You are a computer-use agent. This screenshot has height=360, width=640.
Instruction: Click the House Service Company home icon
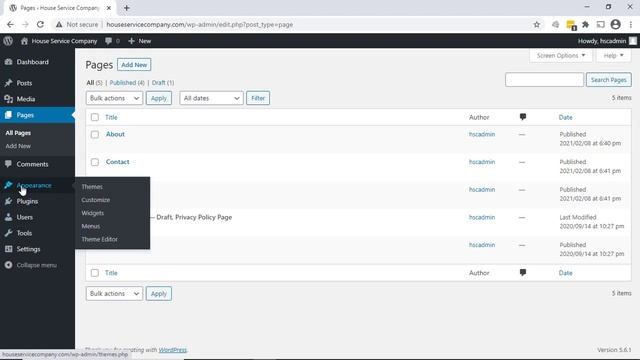pos(24,41)
